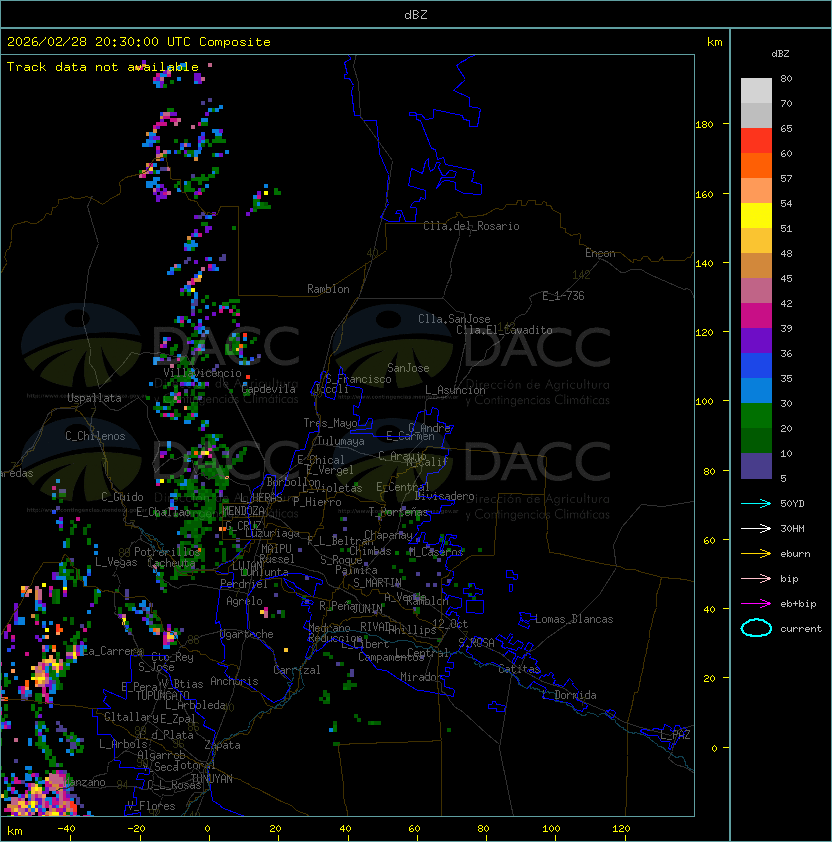Click the 120 tick on the horizontal km axis

pos(621,829)
